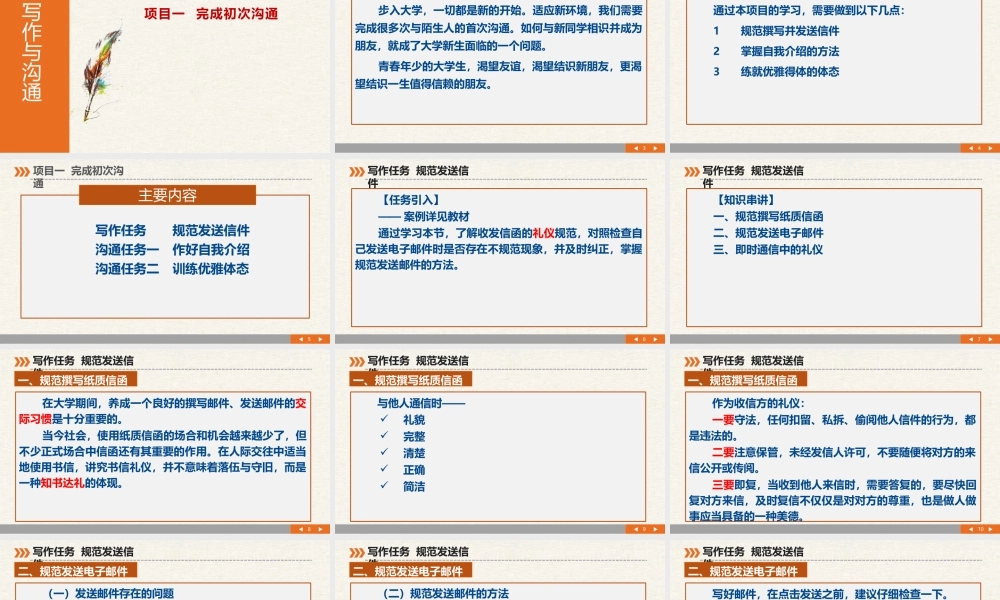
Task: Click the 一、规范撰写纸质信函 label on slide 10
Action: coord(746,380)
